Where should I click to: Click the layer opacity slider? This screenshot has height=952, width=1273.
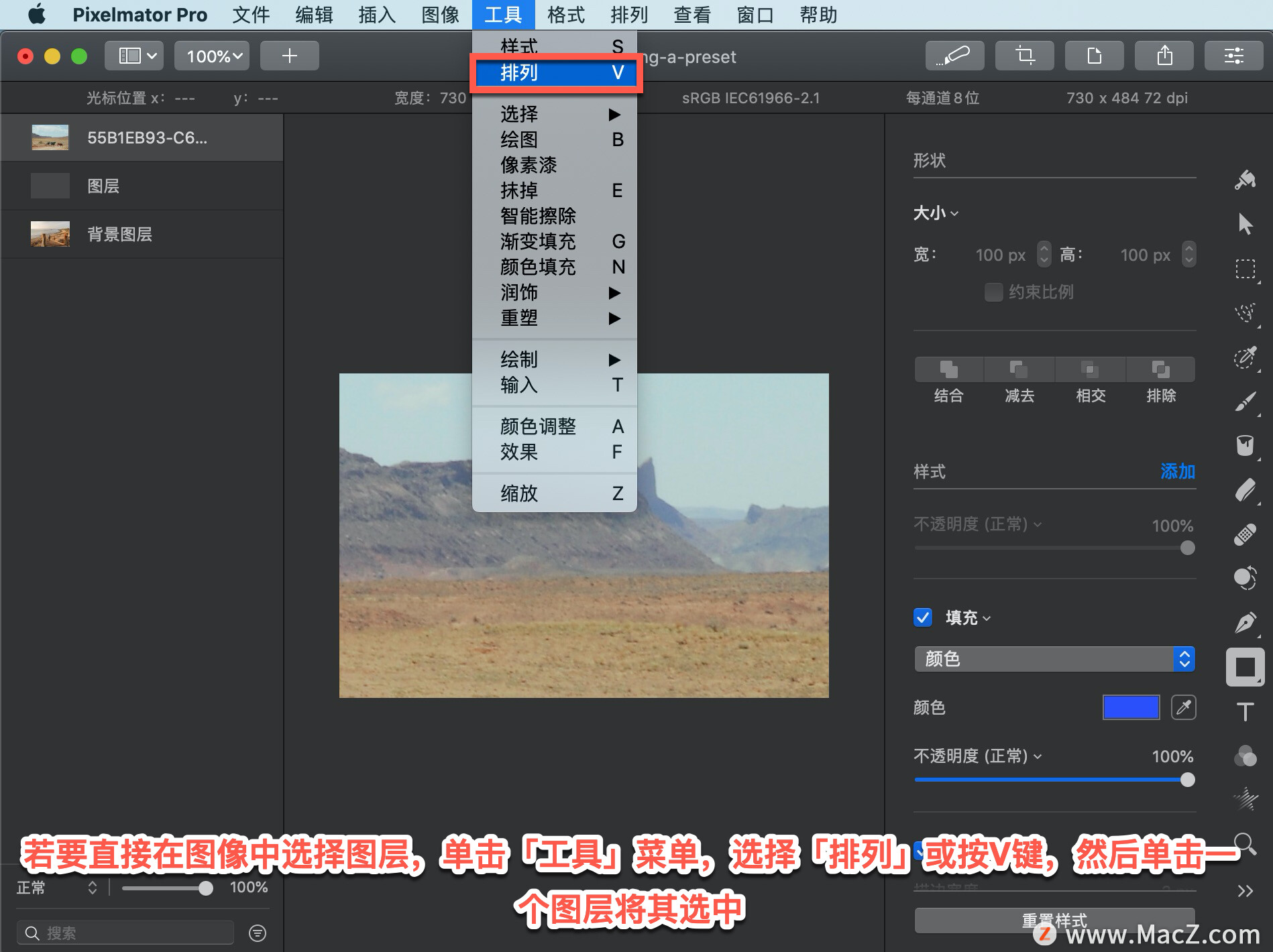tap(167, 888)
